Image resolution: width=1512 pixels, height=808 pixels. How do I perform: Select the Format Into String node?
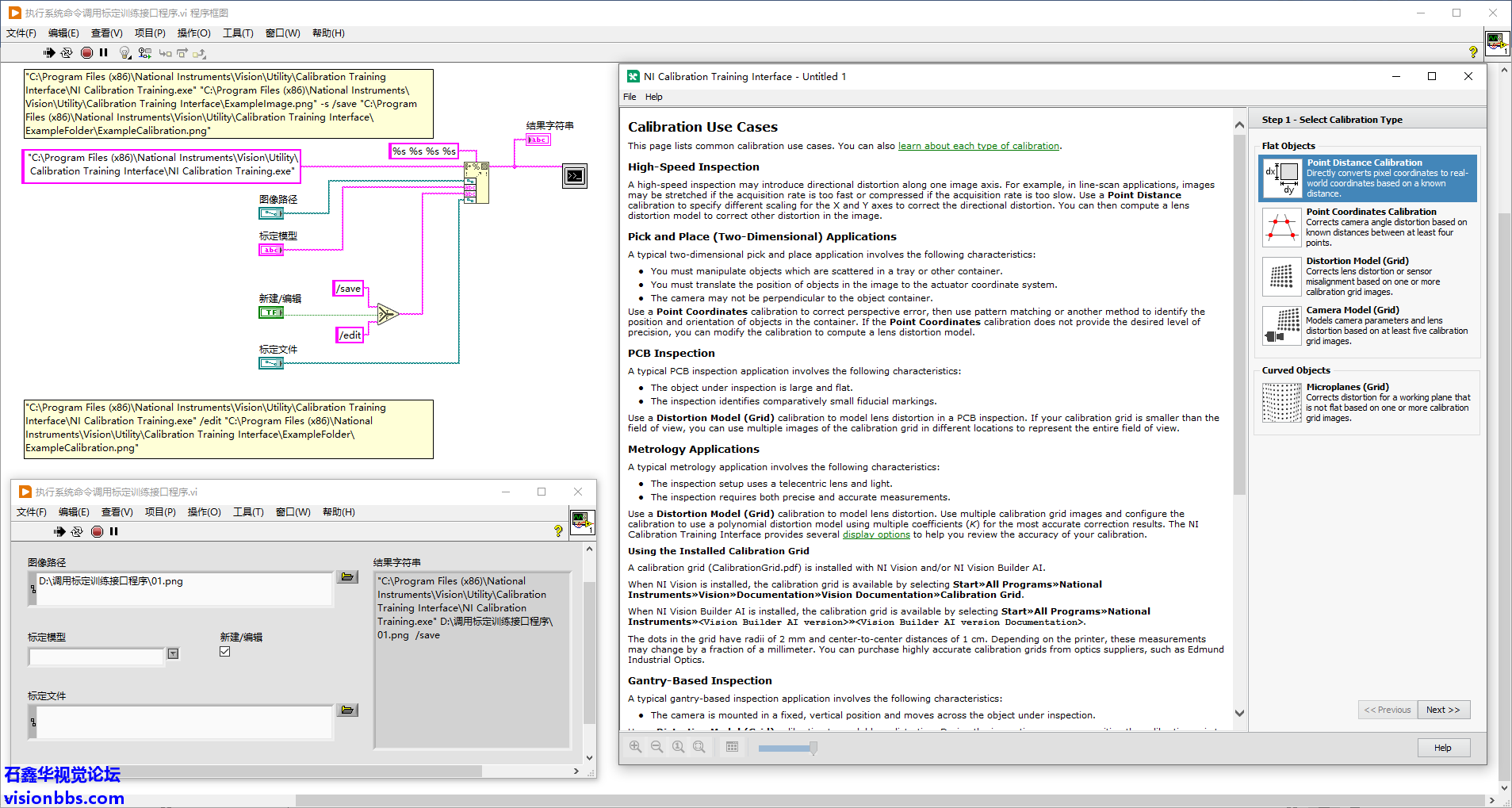pos(477,182)
